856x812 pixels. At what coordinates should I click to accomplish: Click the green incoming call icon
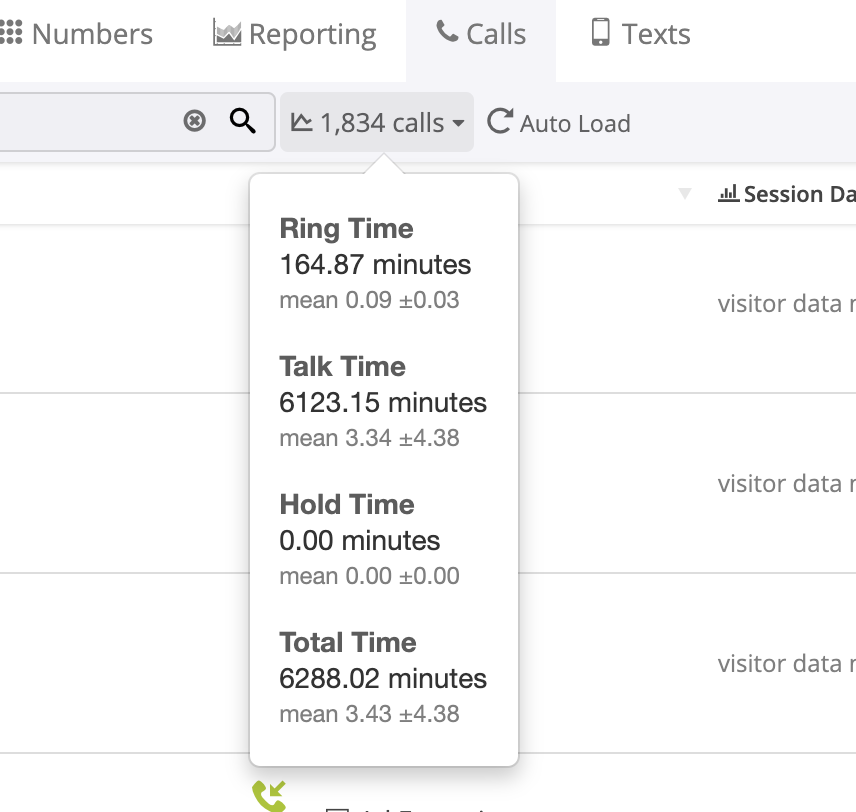pyautogui.click(x=269, y=796)
